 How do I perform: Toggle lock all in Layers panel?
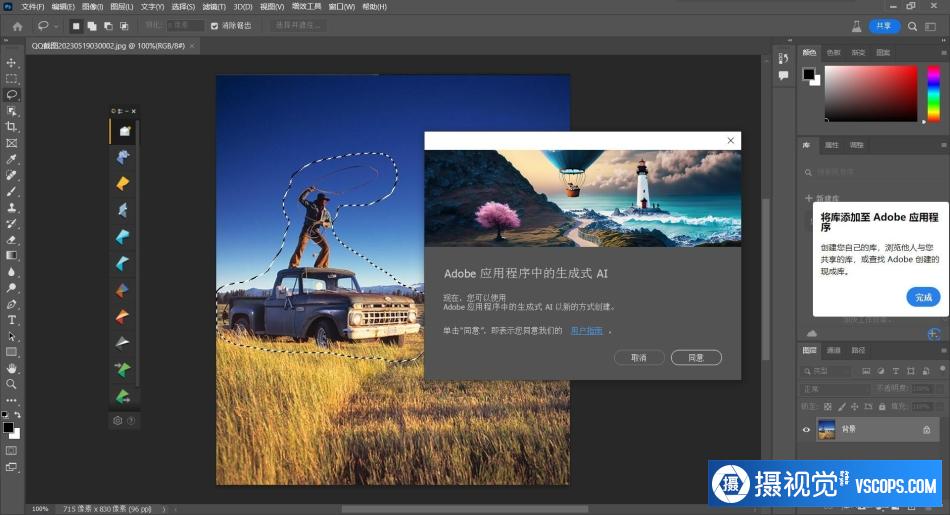[882, 407]
